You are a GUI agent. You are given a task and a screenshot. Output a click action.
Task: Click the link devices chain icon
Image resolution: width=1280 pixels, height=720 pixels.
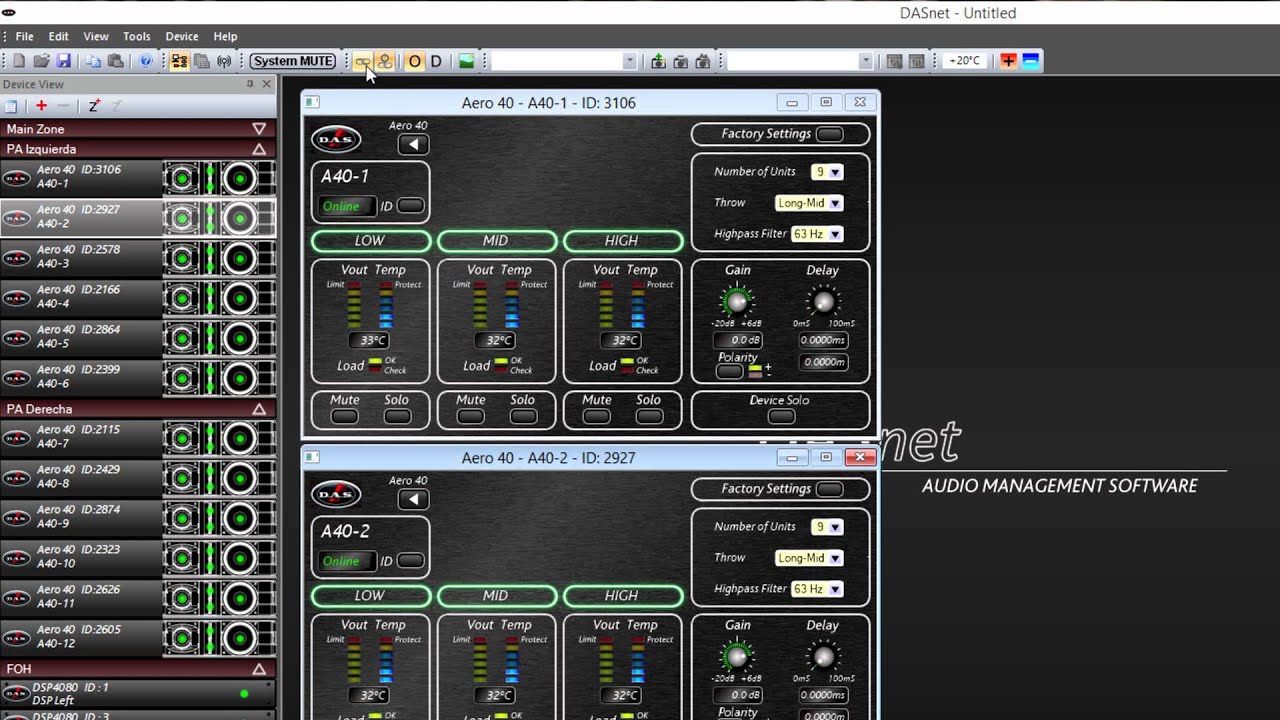[x=362, y=61]
